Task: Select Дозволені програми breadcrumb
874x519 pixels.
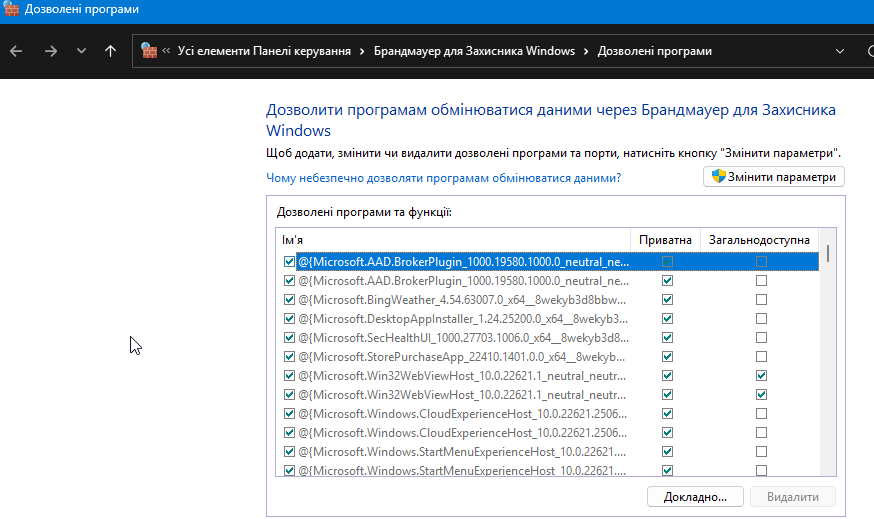Action: pos(654,51)
